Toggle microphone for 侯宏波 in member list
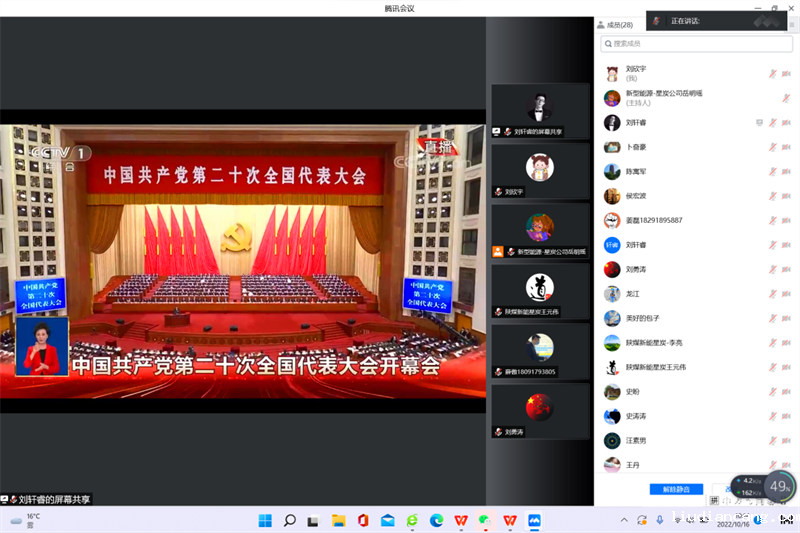Screen dimensions: 800x533 pos(772,196)
